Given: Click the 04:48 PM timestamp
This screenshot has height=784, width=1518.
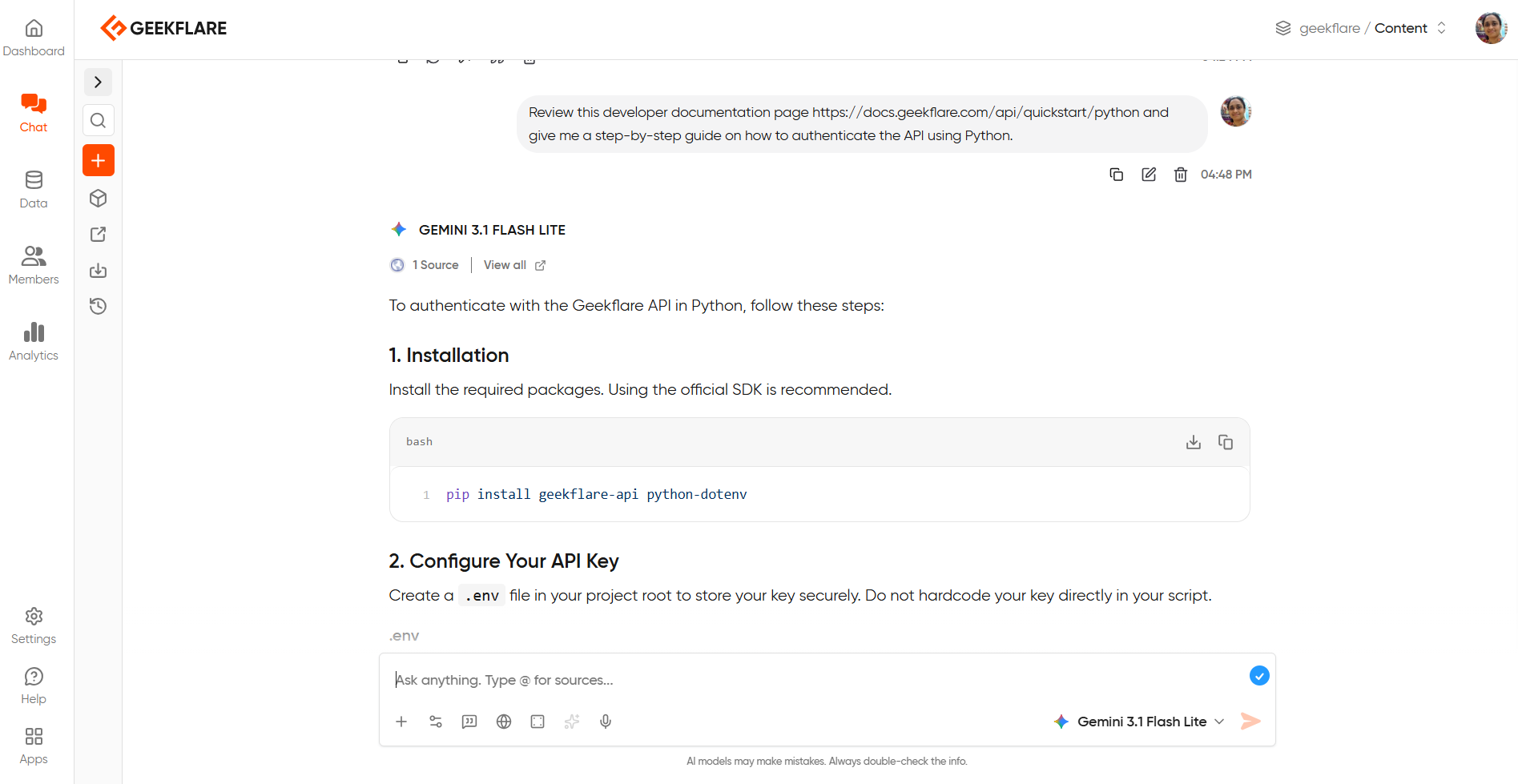Looking at the screenshot, I should point(1226,175).
